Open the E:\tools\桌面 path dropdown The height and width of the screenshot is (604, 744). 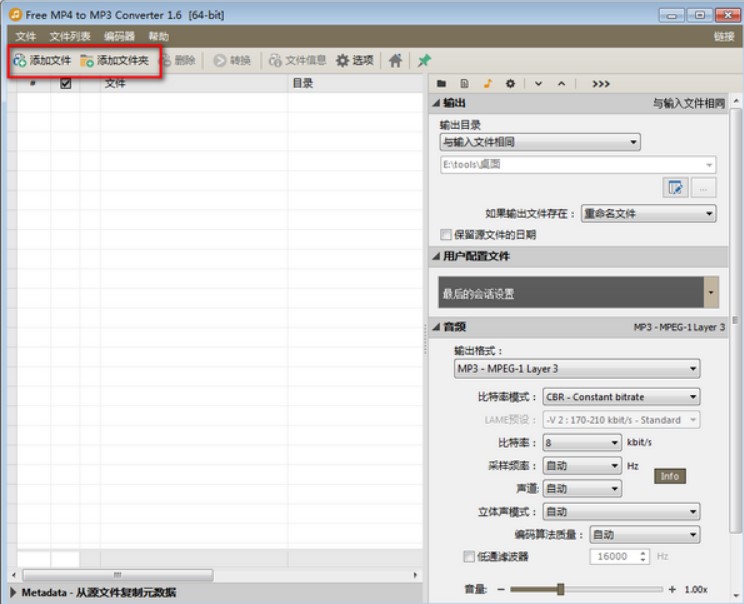pyautogui.click(x=578, y=165)
